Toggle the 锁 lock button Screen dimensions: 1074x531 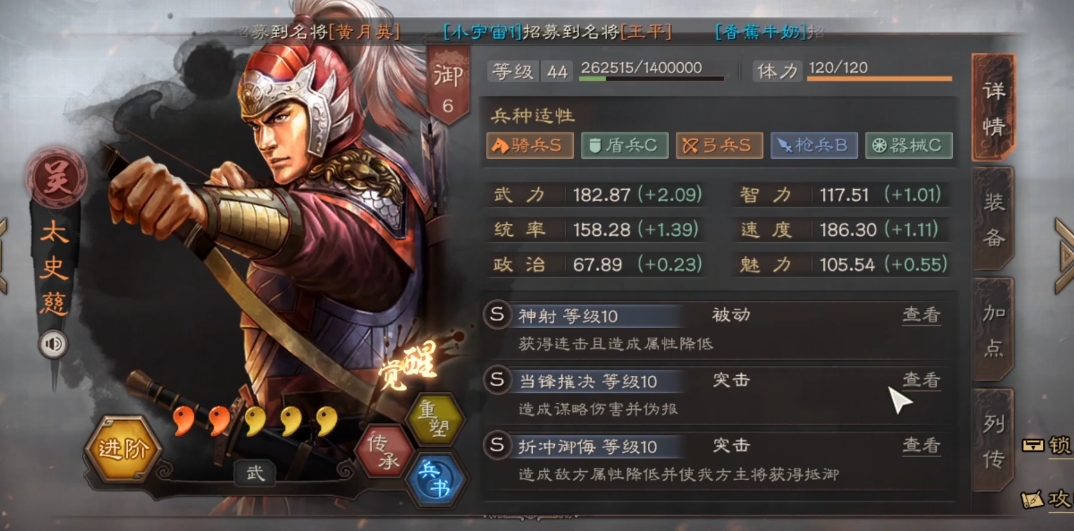point(1047,445)
